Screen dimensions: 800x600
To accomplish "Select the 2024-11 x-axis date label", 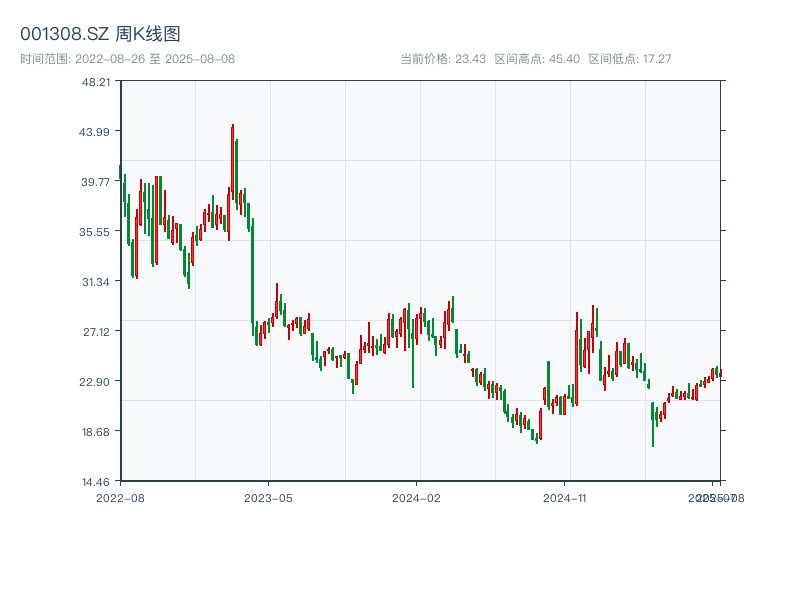I will pos(565,497).
